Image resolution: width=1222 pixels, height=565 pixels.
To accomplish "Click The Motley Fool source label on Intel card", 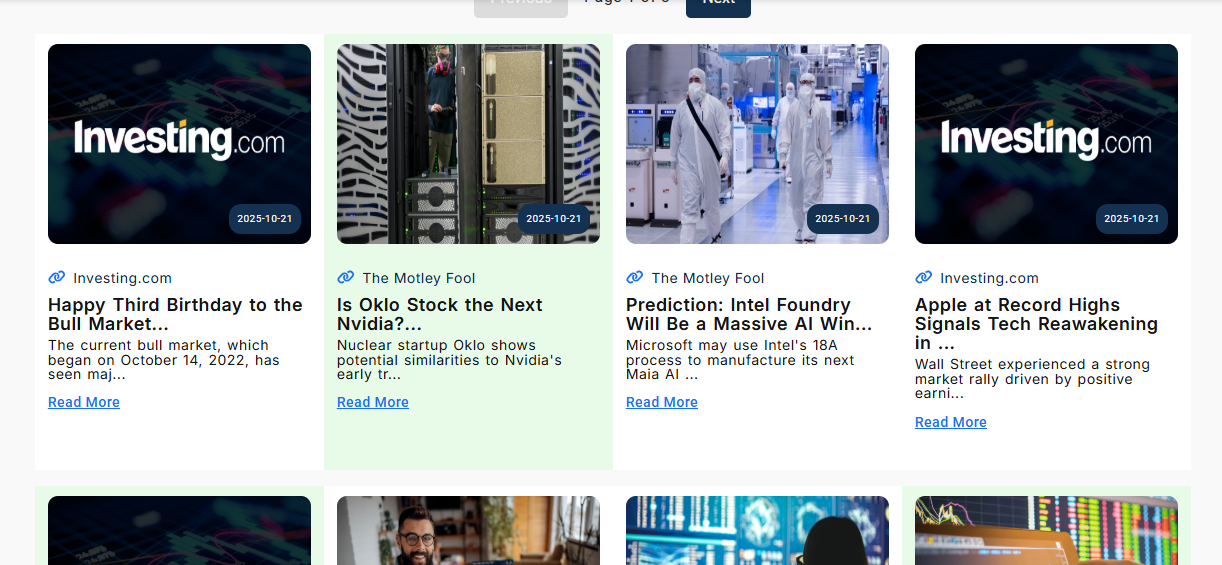I will [708, 278].
